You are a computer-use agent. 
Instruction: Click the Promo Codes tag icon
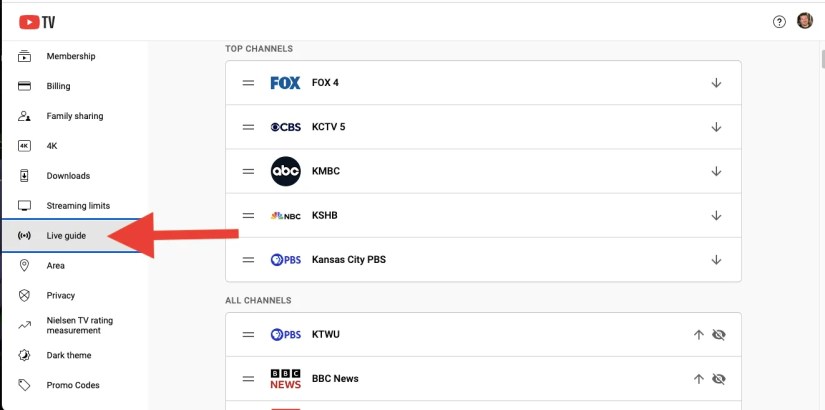[x=24, y=385]
